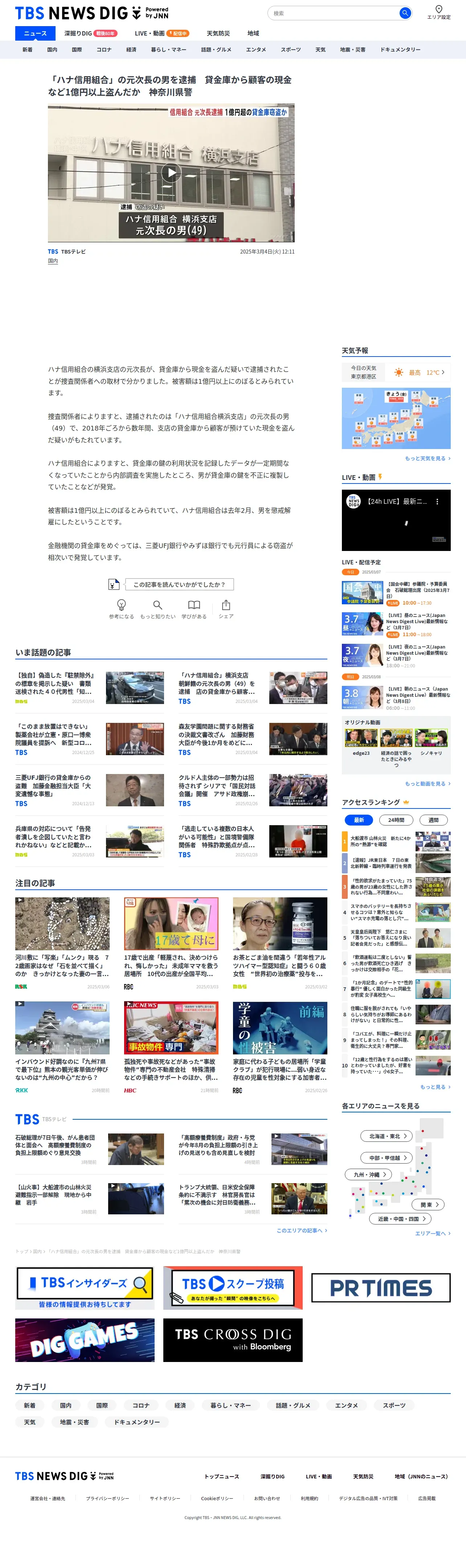Open the トランプ大統領 日米安全保障条約 article
The width and height of the screenshot is (466, 1568).
click(x=253, y=1198)
